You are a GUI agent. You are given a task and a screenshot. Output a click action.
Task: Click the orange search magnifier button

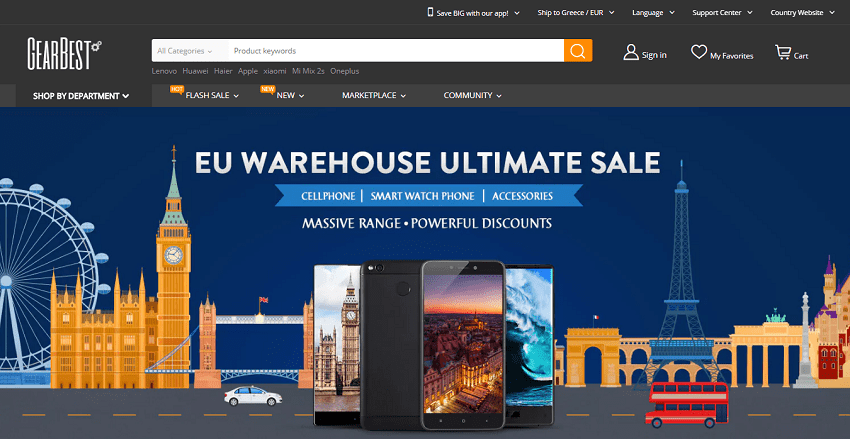tap(578, 50)
